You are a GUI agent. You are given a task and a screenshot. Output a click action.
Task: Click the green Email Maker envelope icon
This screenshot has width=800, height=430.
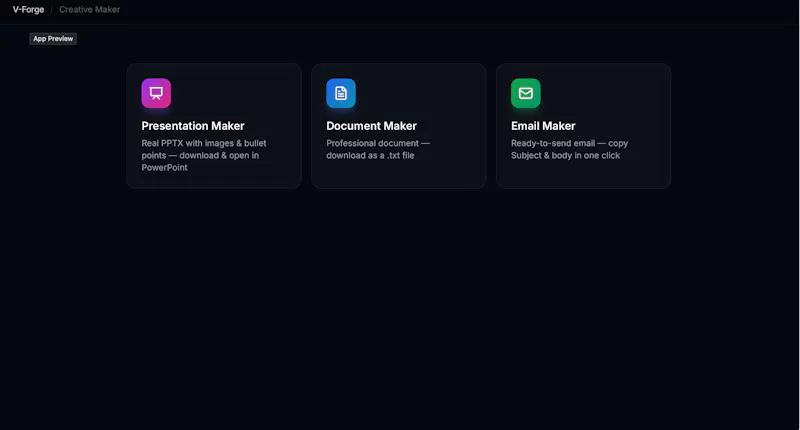[526, 93]
